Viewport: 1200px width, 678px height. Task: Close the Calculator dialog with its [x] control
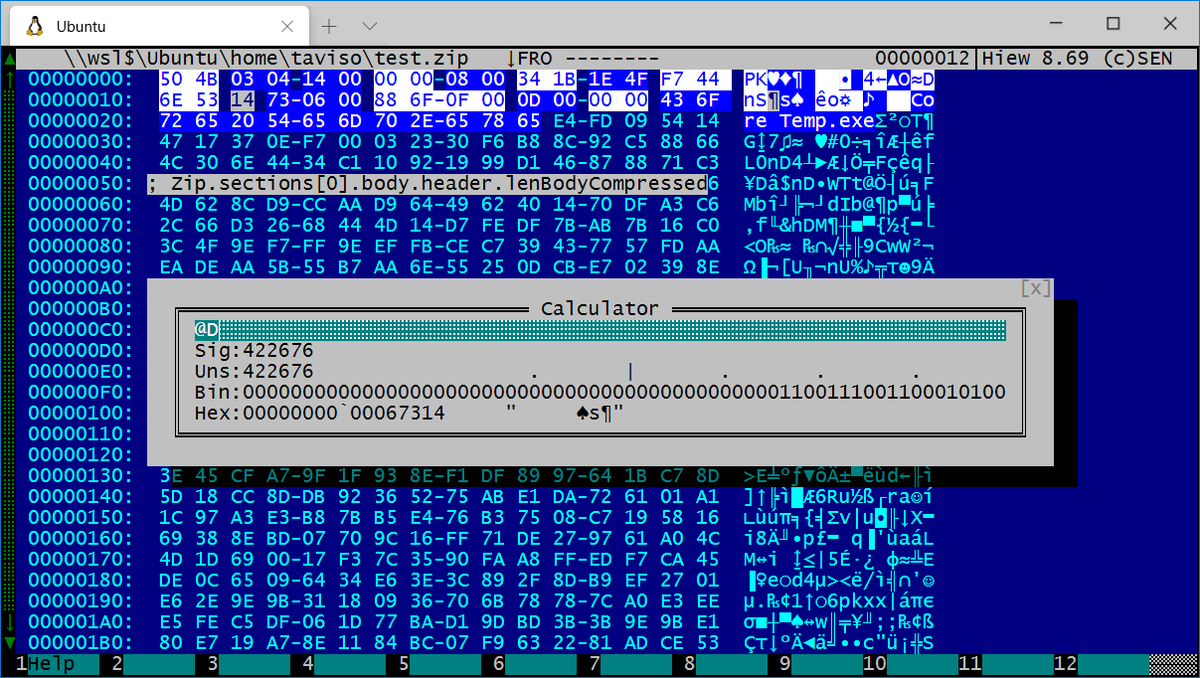(x=1036, y=288)
